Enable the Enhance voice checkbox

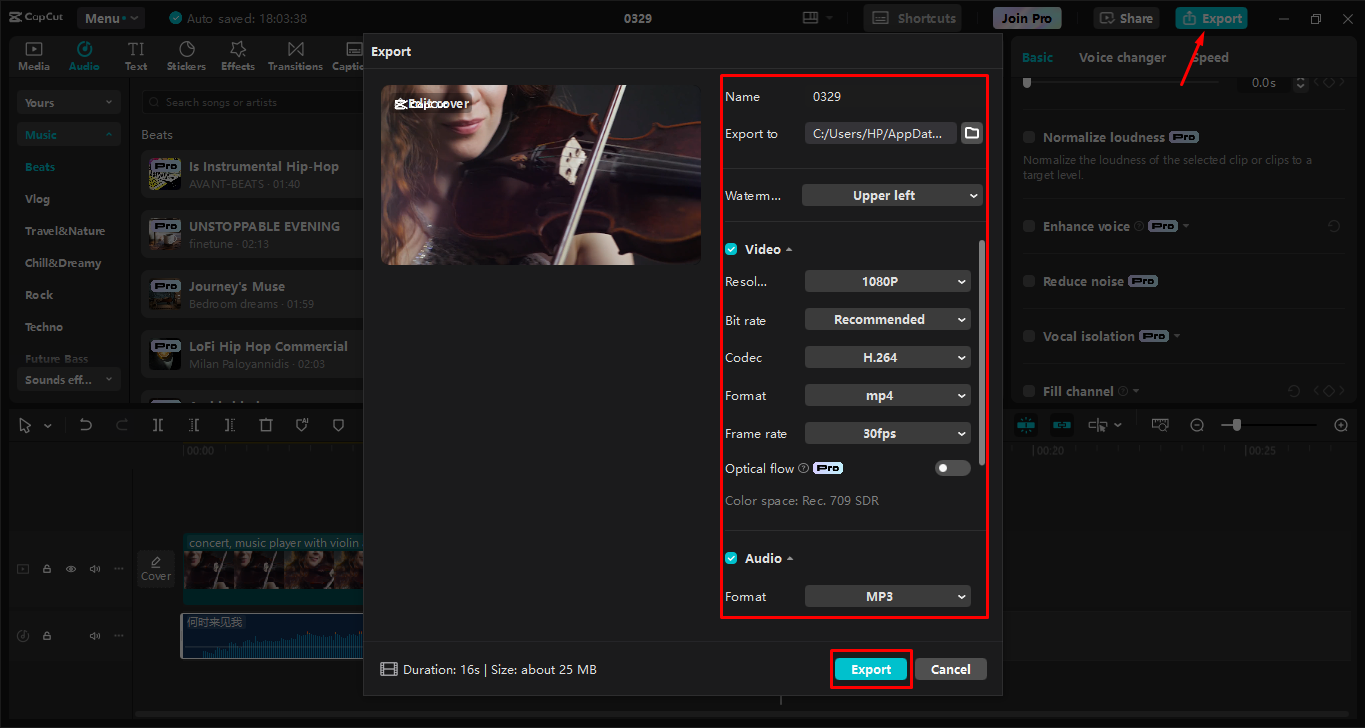(x=1029, y=226)
